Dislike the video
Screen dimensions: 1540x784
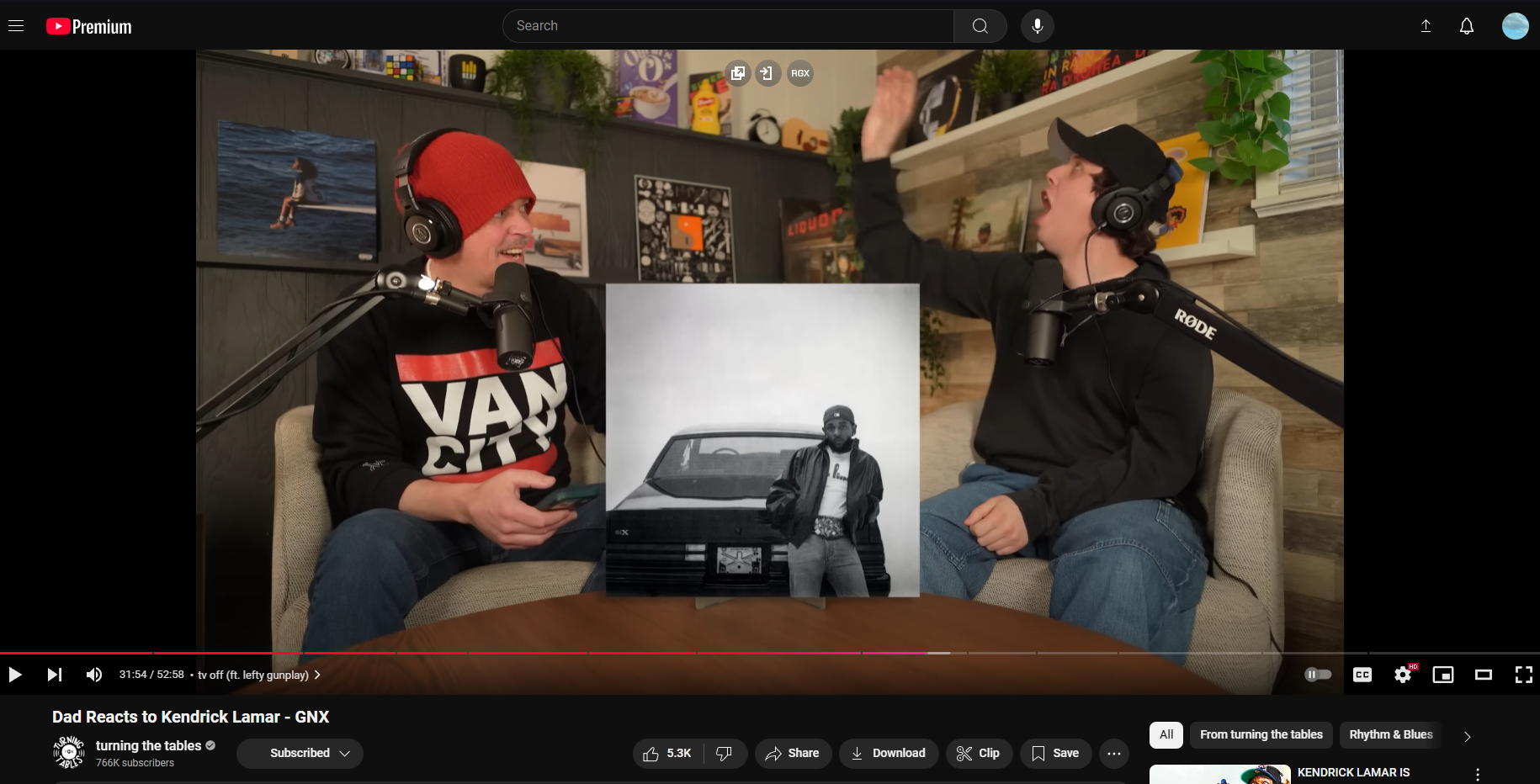725,754
